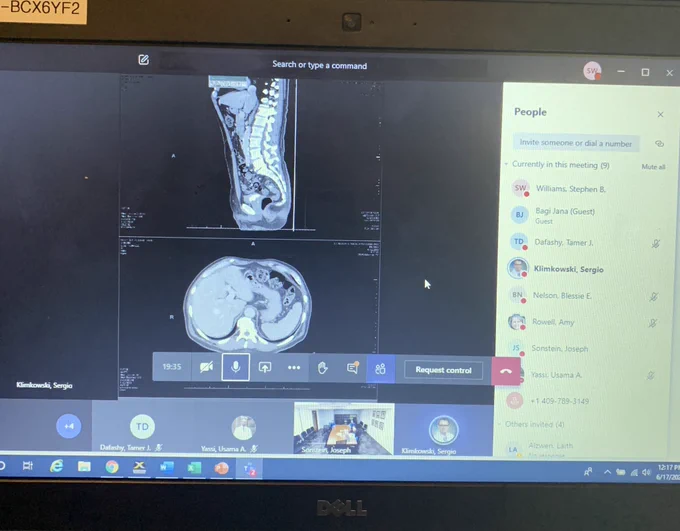Click the SW avatar beside Williams, Stephen

(x=520, y=188)
